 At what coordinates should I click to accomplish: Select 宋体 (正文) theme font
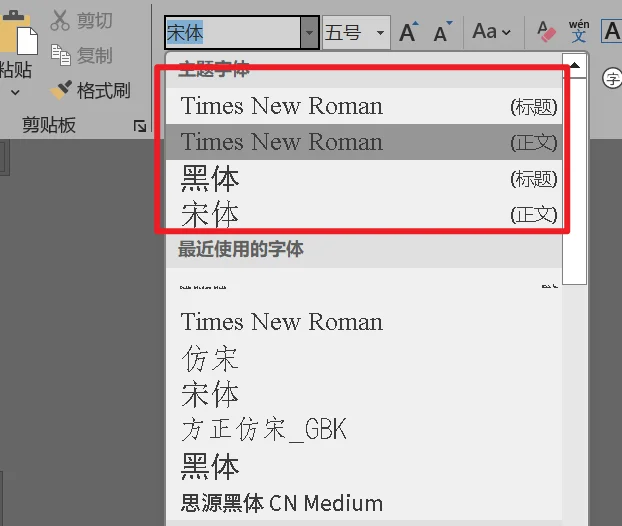pos(364,214)
